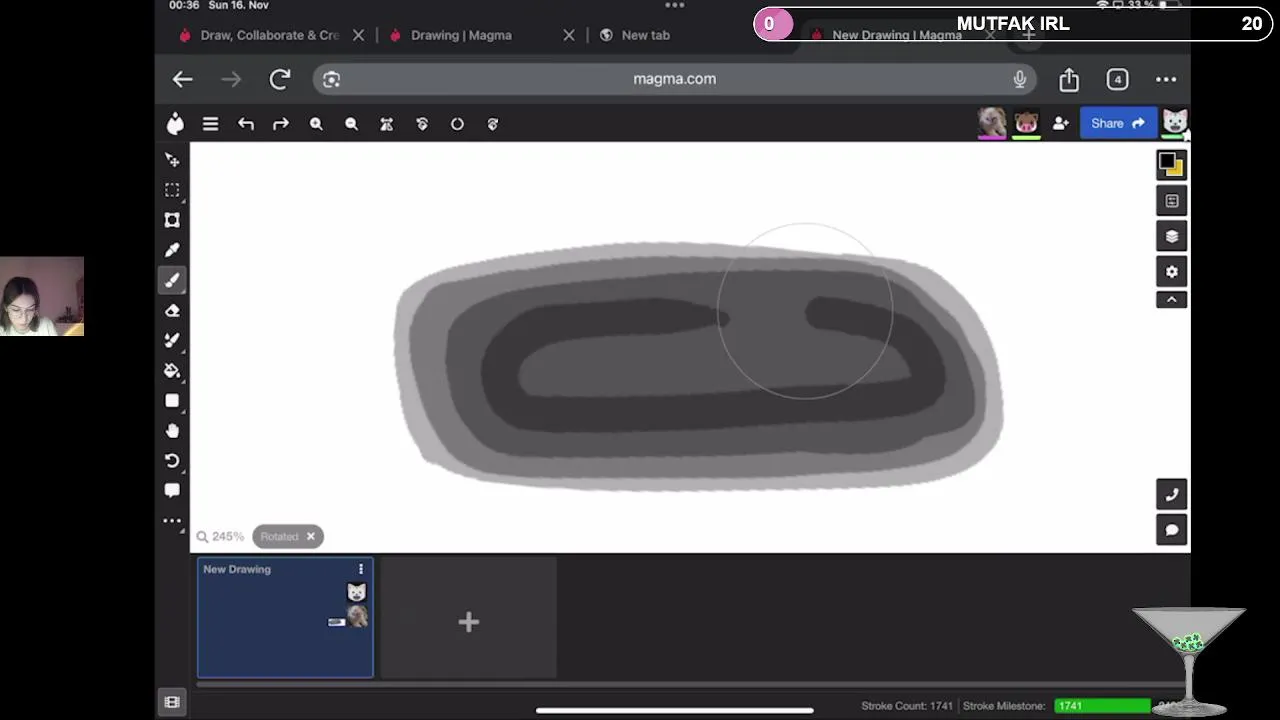Invite a user with add-person icon

pos(1060,123)
